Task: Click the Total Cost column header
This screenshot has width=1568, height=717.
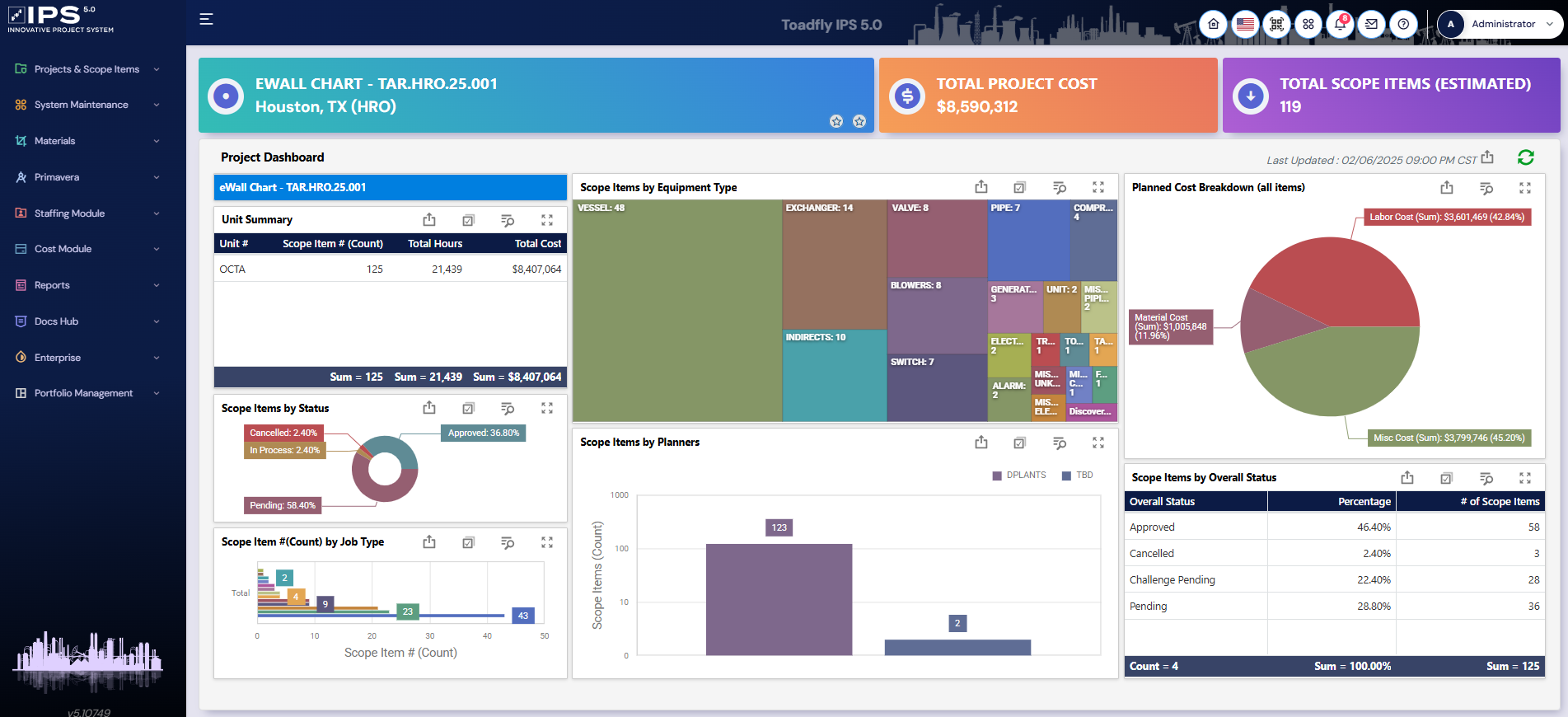Action: (537, 244)
